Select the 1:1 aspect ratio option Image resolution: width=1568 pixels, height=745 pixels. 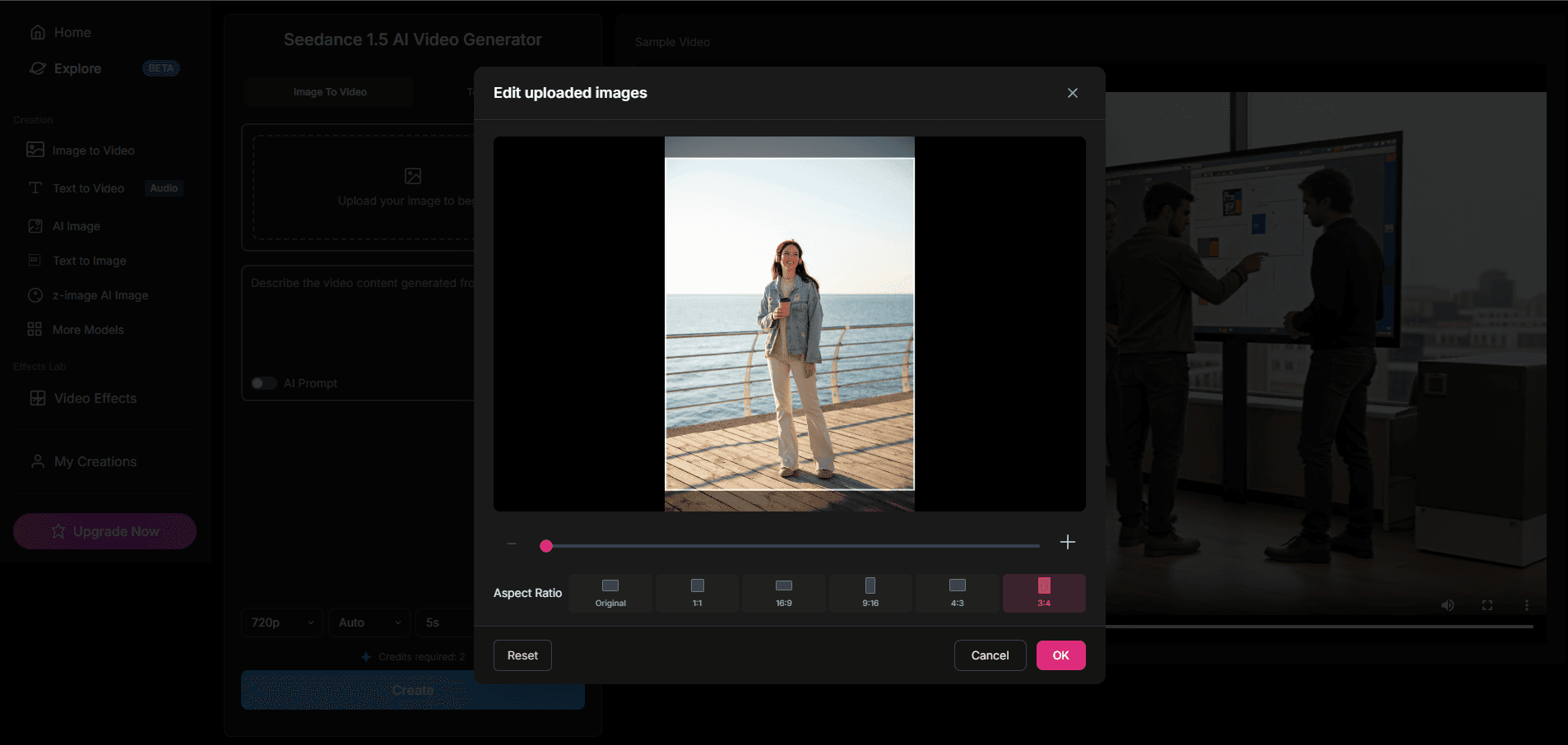[x=696, y=592]
